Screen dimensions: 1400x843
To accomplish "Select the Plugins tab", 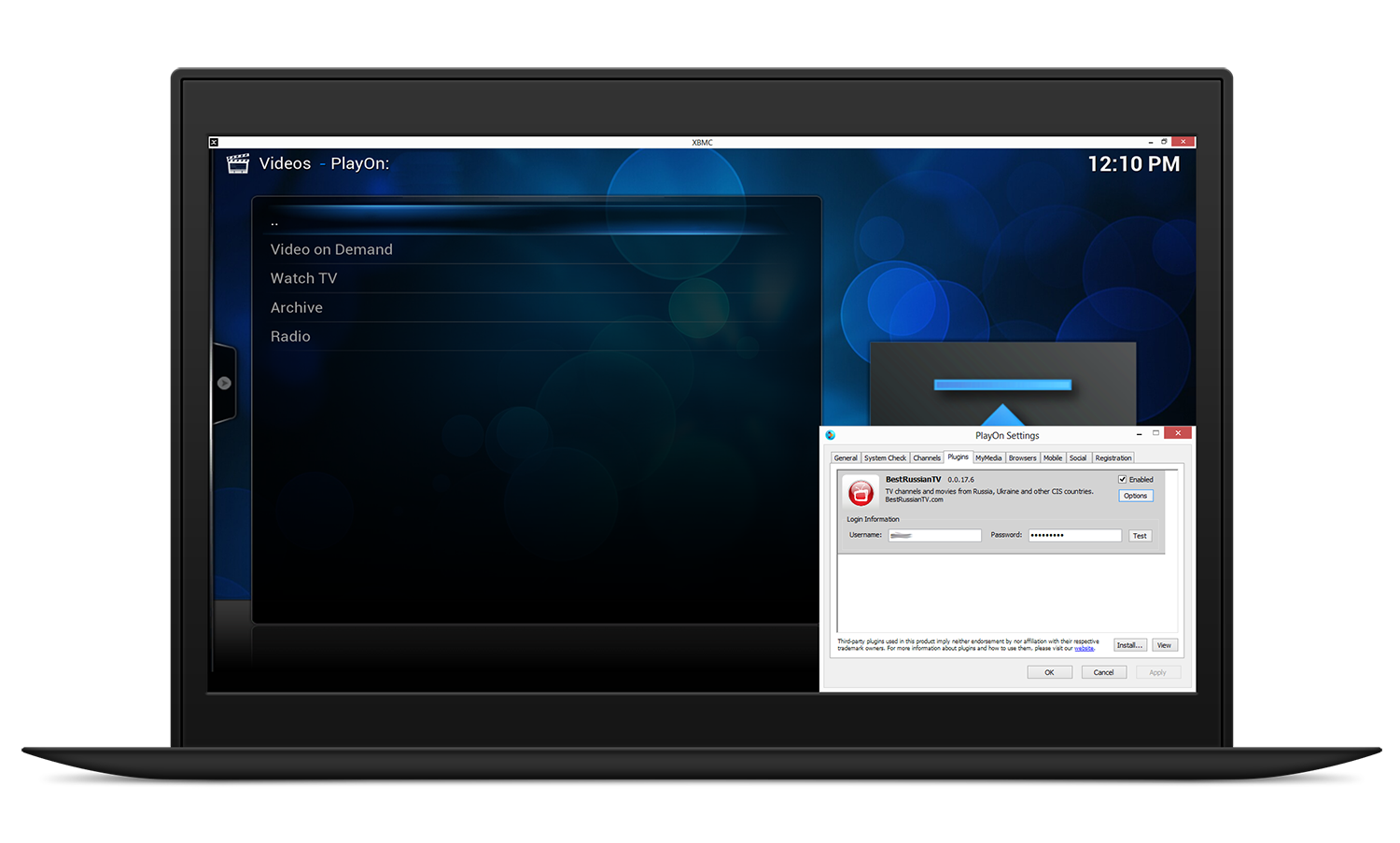I will point(958,457).
